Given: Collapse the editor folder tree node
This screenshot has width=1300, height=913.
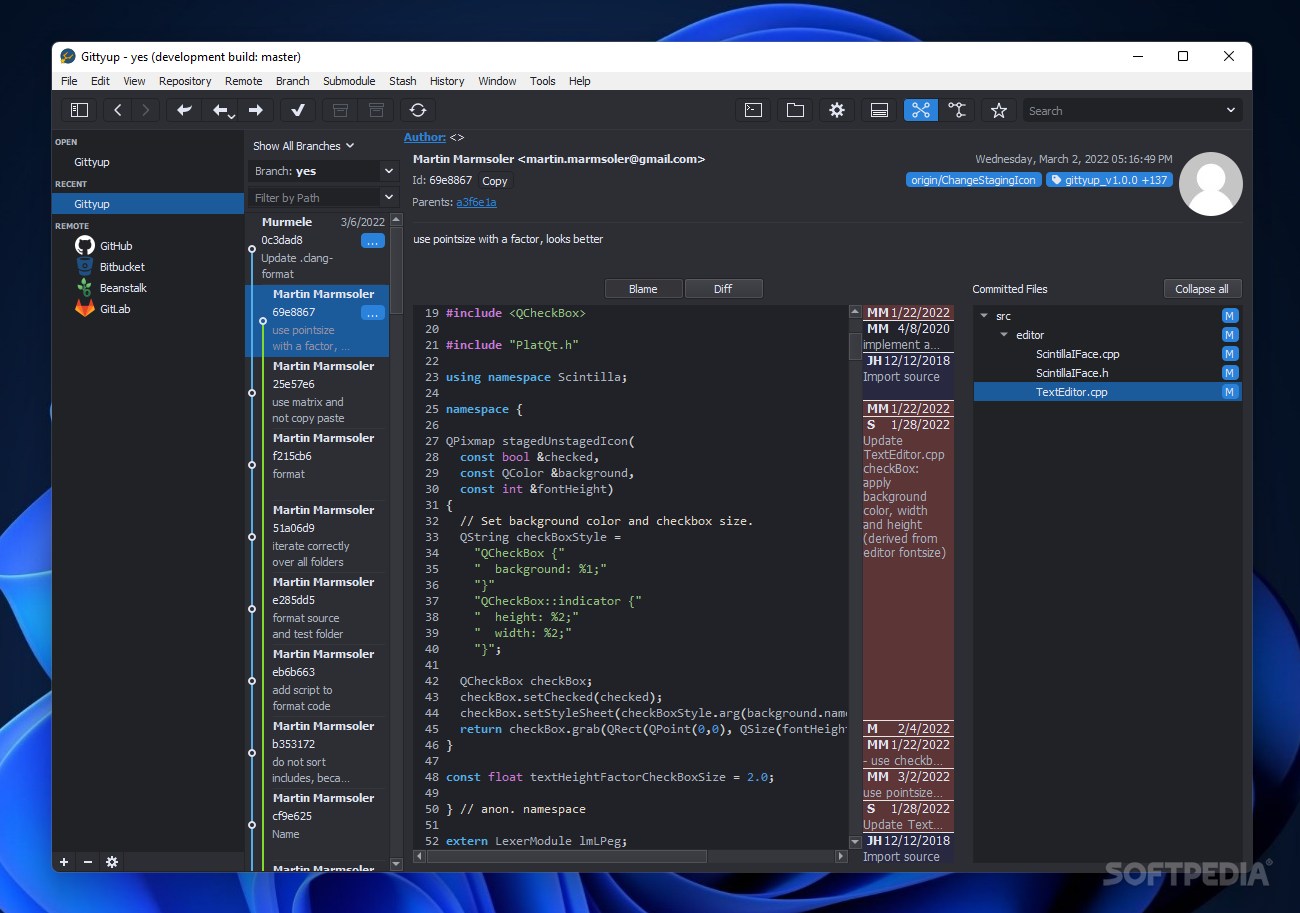Looking at the screenshot, I should [1004, 335].
